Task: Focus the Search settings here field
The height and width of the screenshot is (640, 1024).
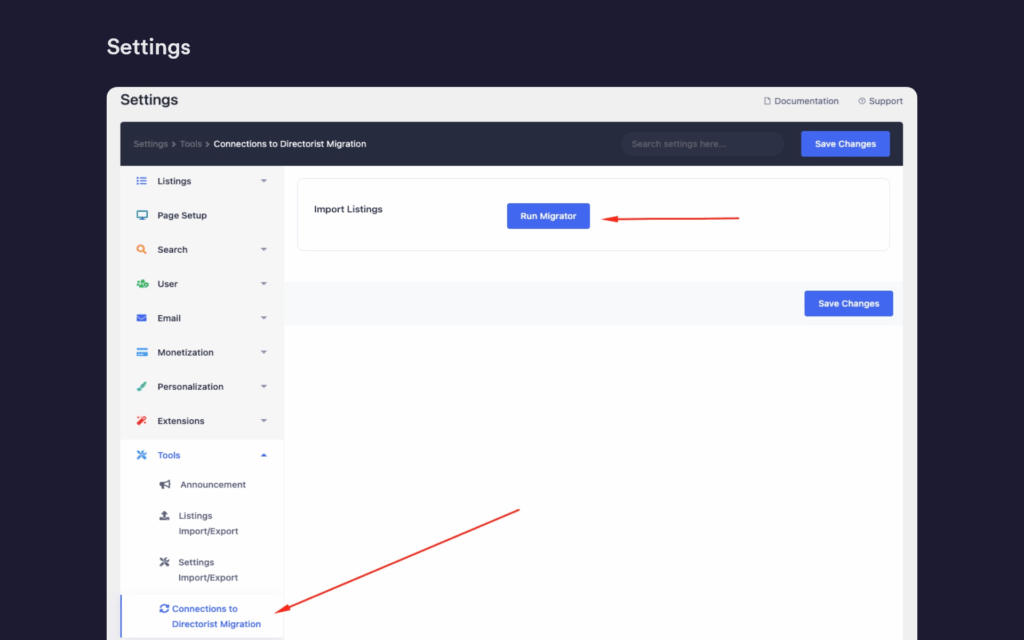Action: (x=703, y=144)
